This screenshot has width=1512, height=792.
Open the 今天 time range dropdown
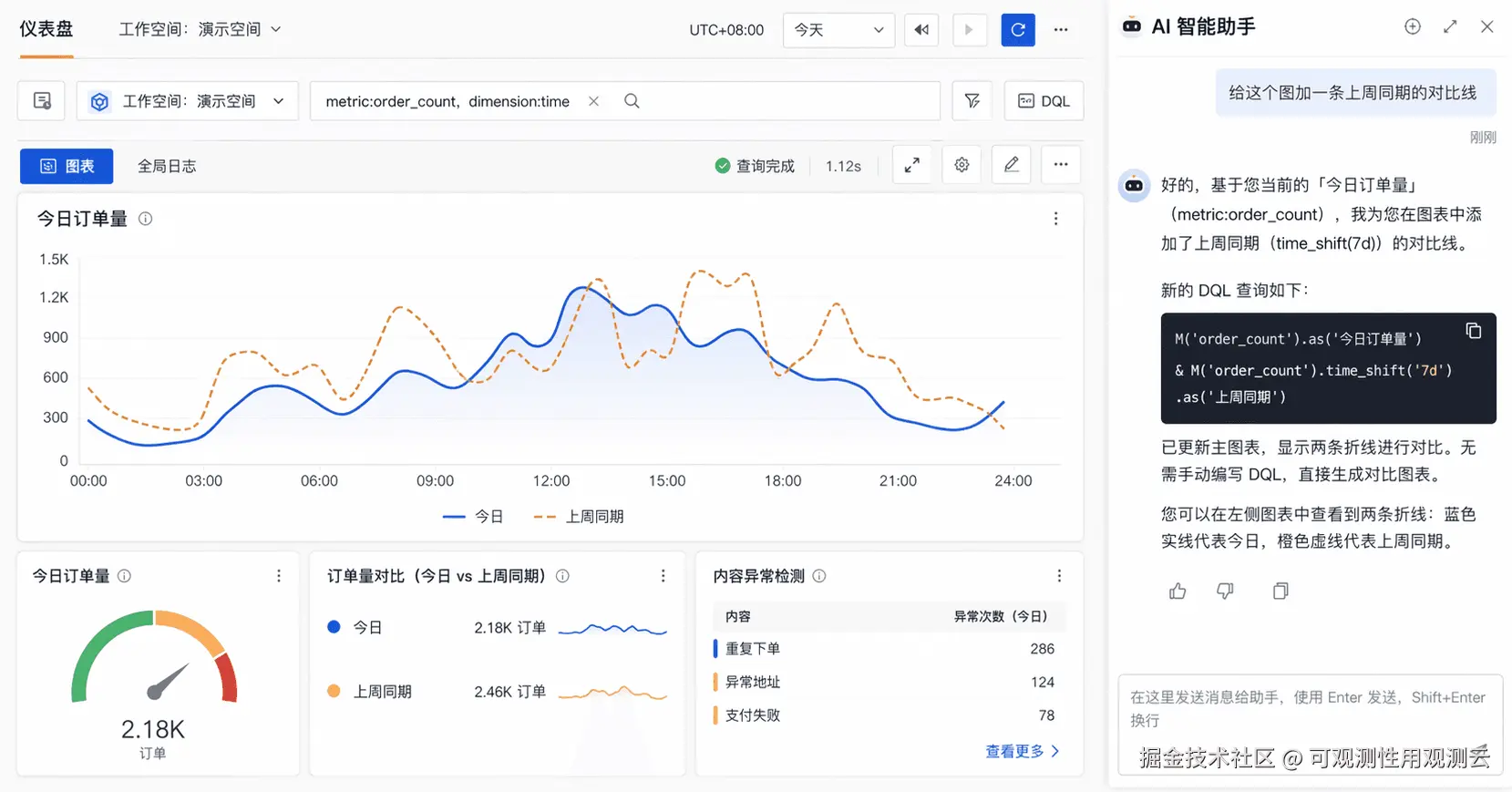pos(838,30)
